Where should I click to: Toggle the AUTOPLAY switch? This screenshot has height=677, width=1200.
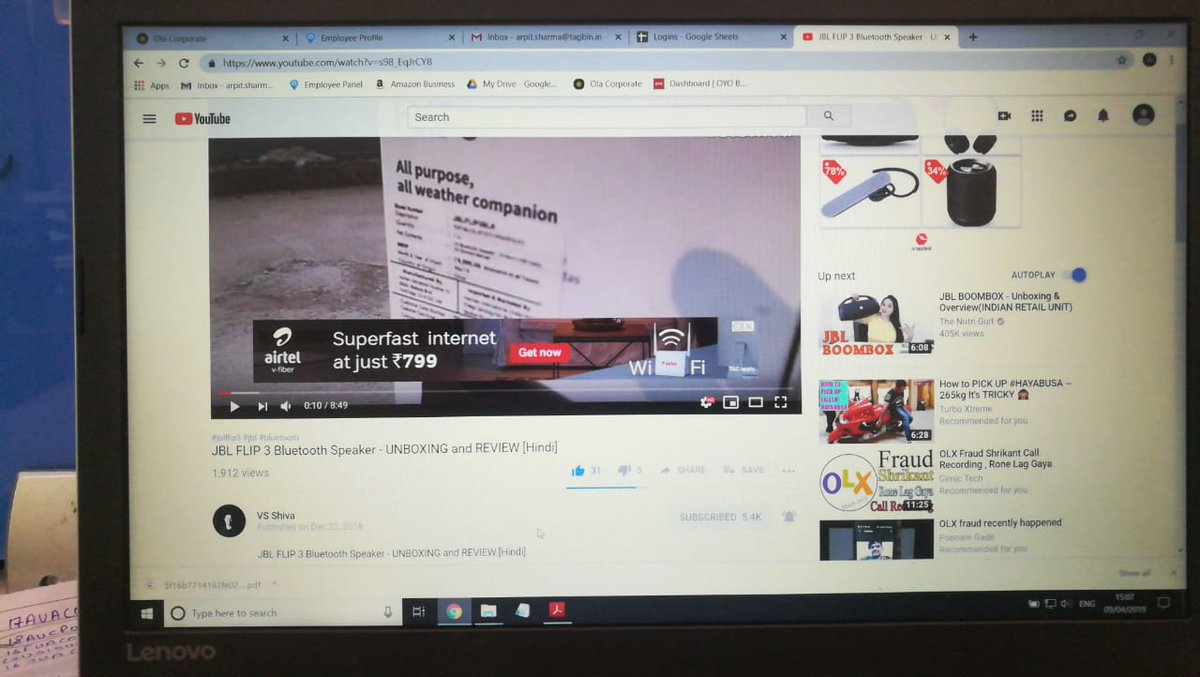click(x=1074, y=275)
